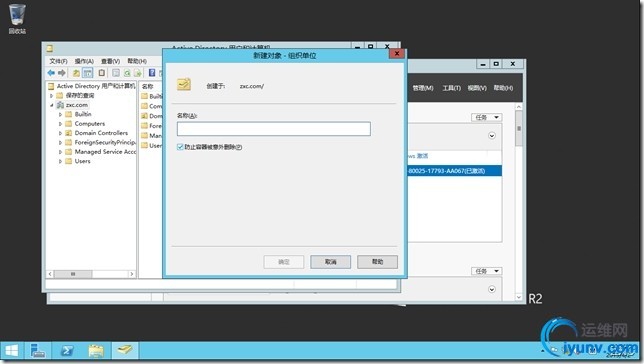Click the Export list toolbar icon
This screenshot has height=364, width=644.
coord(138,73)
